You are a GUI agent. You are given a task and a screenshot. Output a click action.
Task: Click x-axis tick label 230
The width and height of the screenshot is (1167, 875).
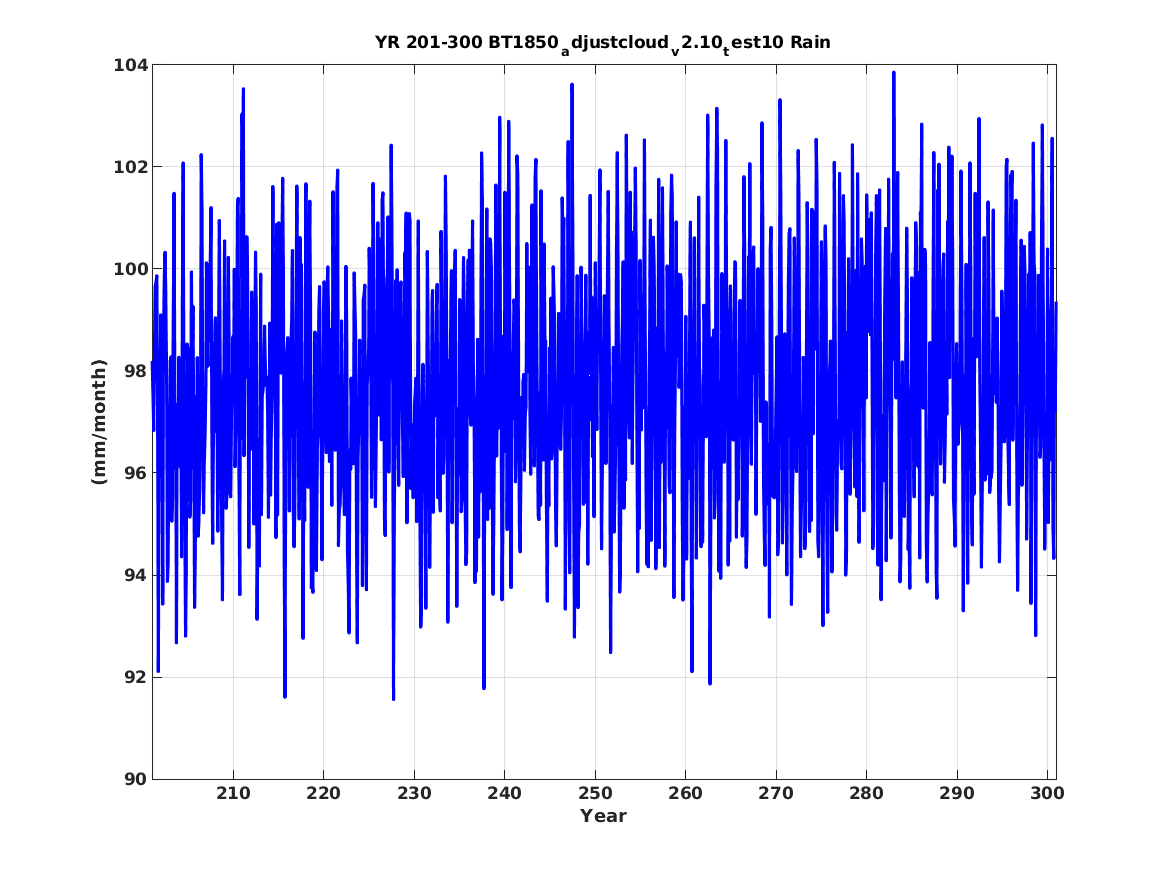[x=414, y=793]
